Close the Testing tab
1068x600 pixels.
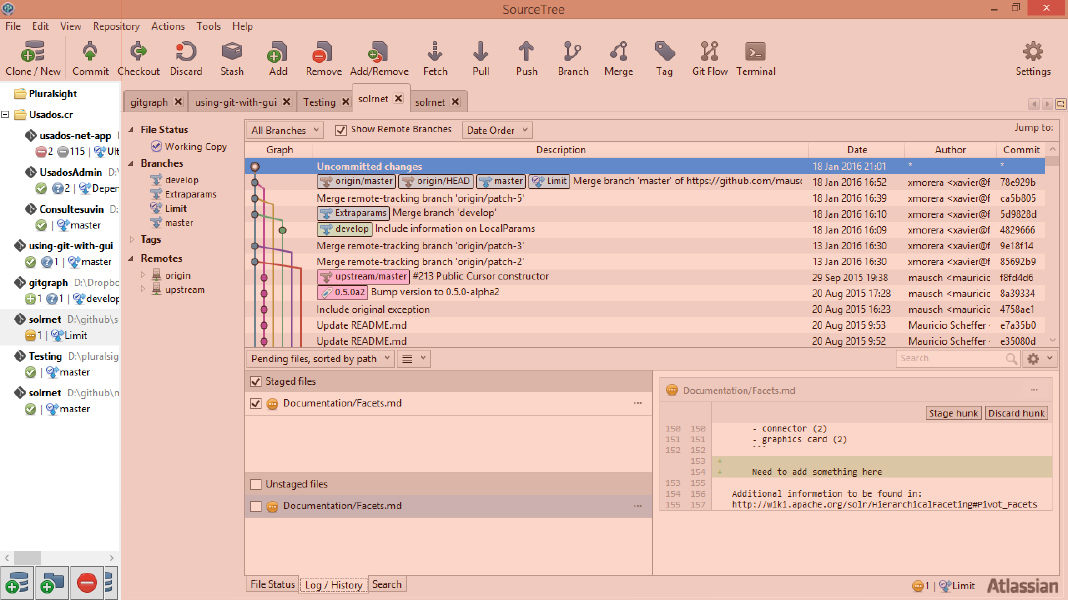point(345,102)
